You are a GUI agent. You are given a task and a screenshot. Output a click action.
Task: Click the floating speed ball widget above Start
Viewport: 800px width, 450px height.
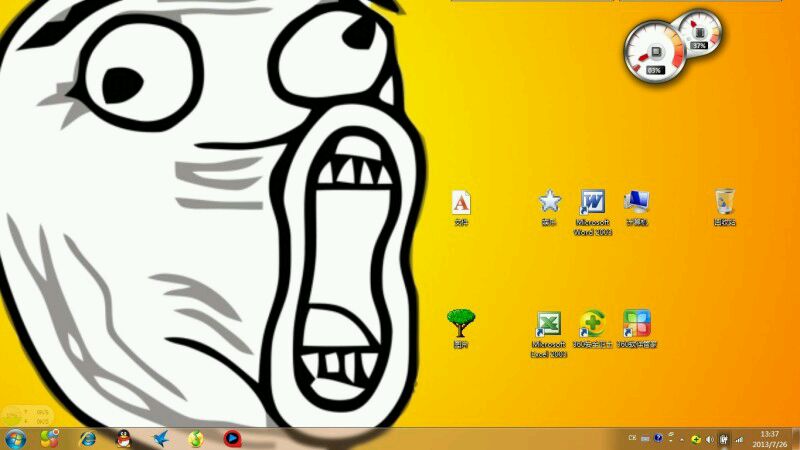27,416
